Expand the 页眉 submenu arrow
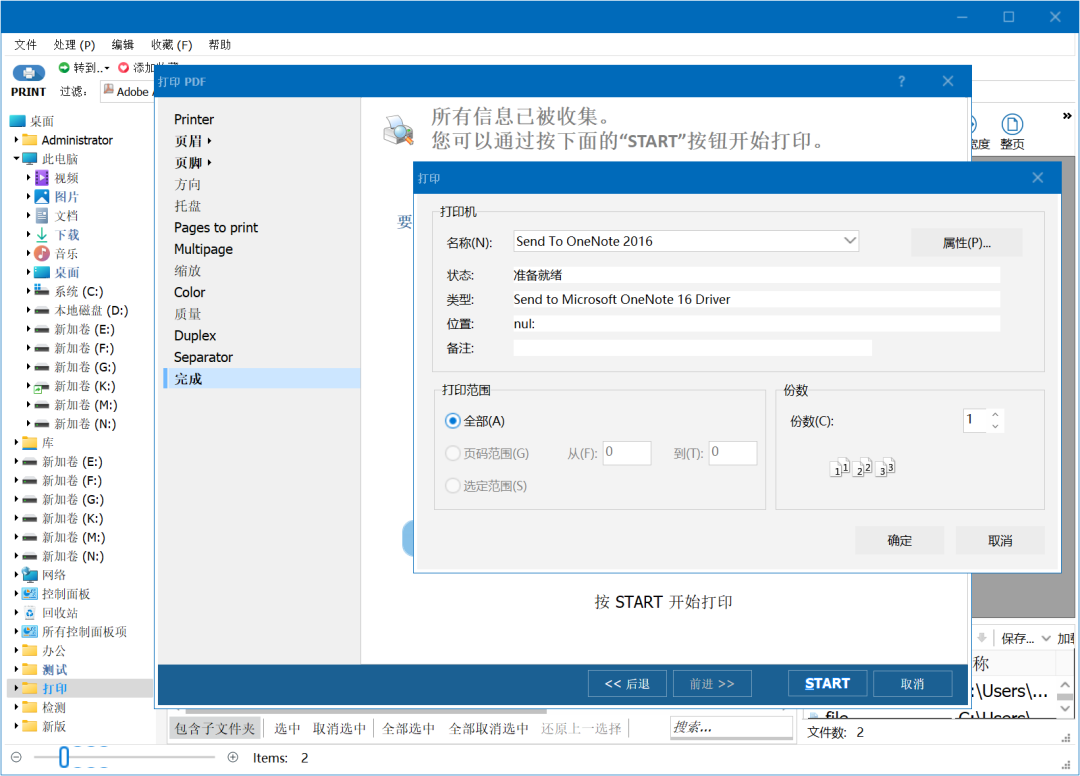This screenshot has height=776, width=1080. coord(209,141)
